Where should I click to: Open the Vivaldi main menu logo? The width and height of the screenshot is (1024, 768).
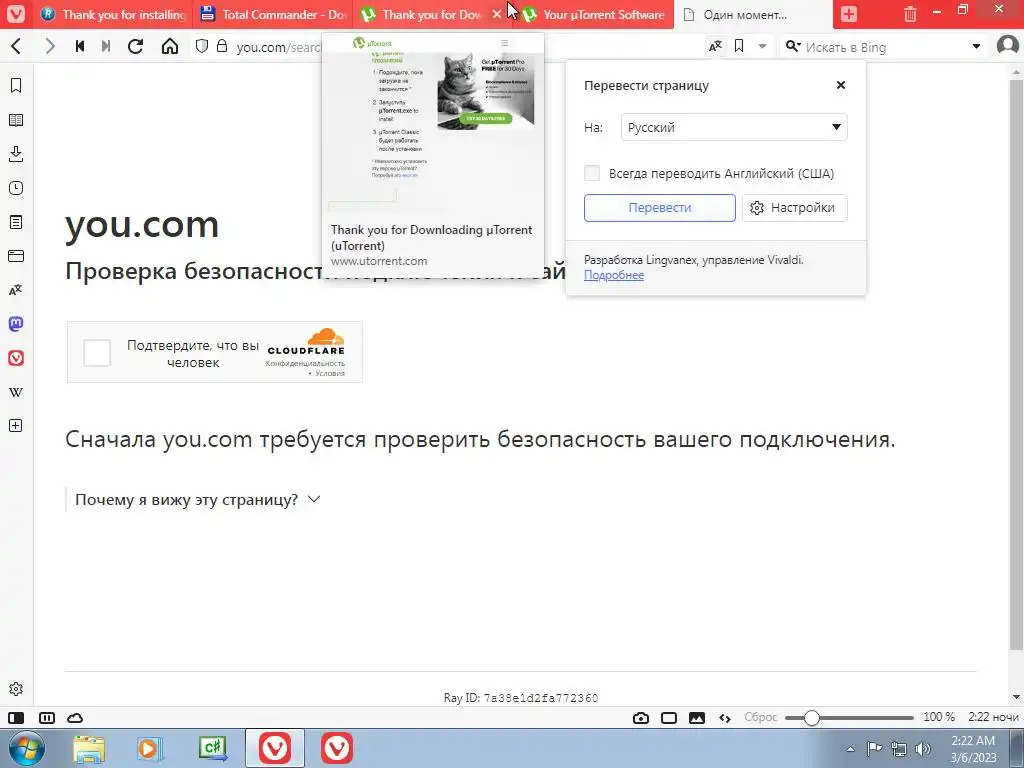point(16,14)
